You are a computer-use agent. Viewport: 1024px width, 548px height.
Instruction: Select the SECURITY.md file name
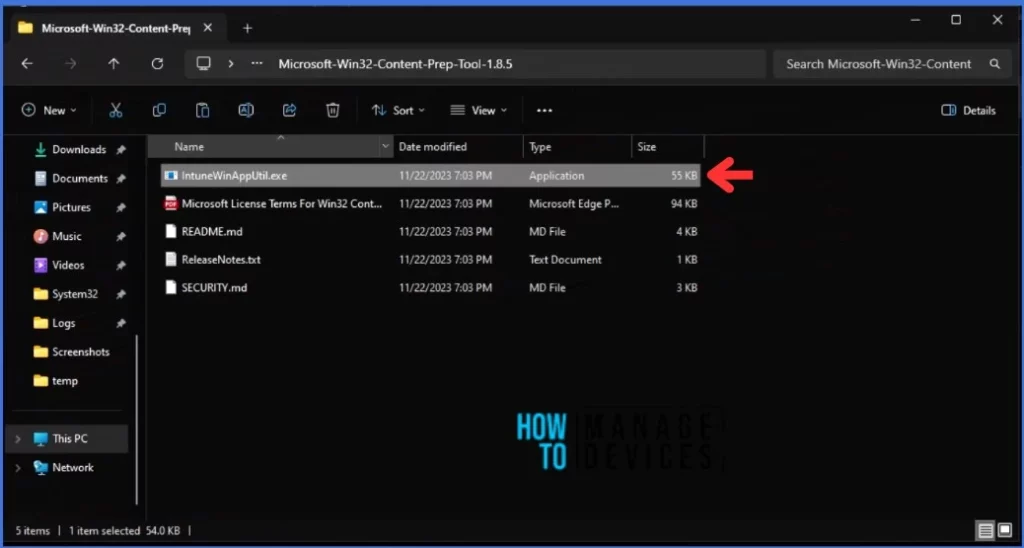coord(214,287)
